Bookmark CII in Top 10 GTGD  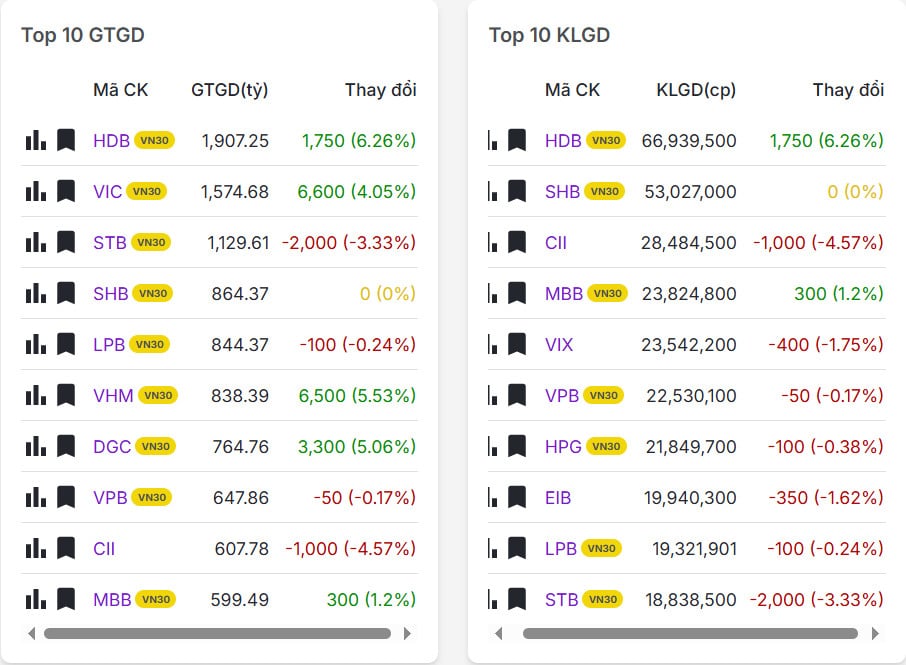coord(66,548)
